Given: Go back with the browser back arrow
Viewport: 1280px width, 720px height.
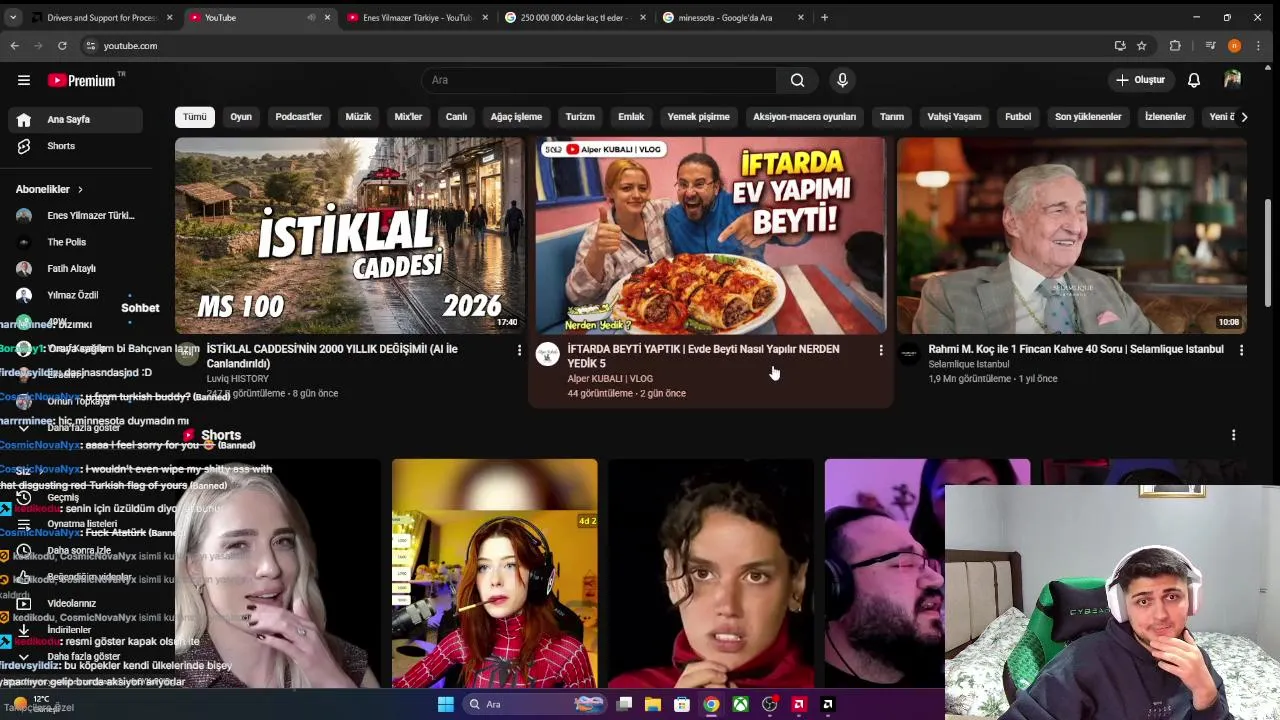Looking at the screenshot, I should (14, 46).
